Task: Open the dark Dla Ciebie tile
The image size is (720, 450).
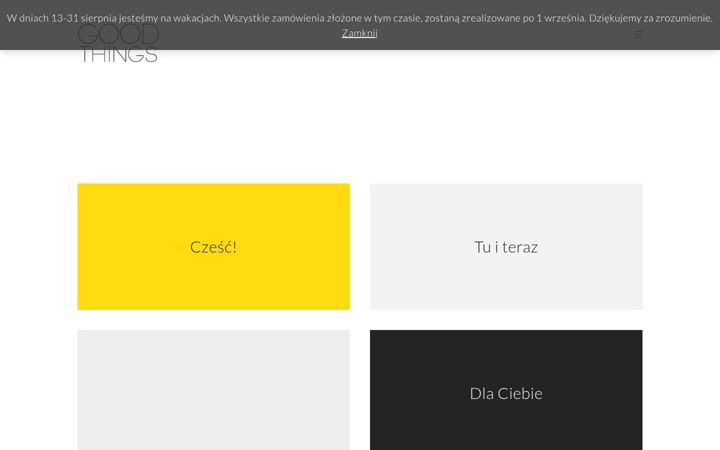Action: (506, 390)
